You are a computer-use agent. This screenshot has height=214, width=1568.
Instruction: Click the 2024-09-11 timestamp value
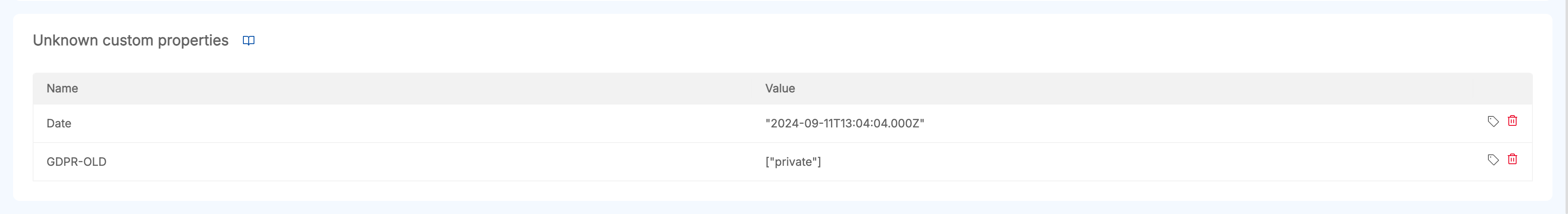point(844,123)
